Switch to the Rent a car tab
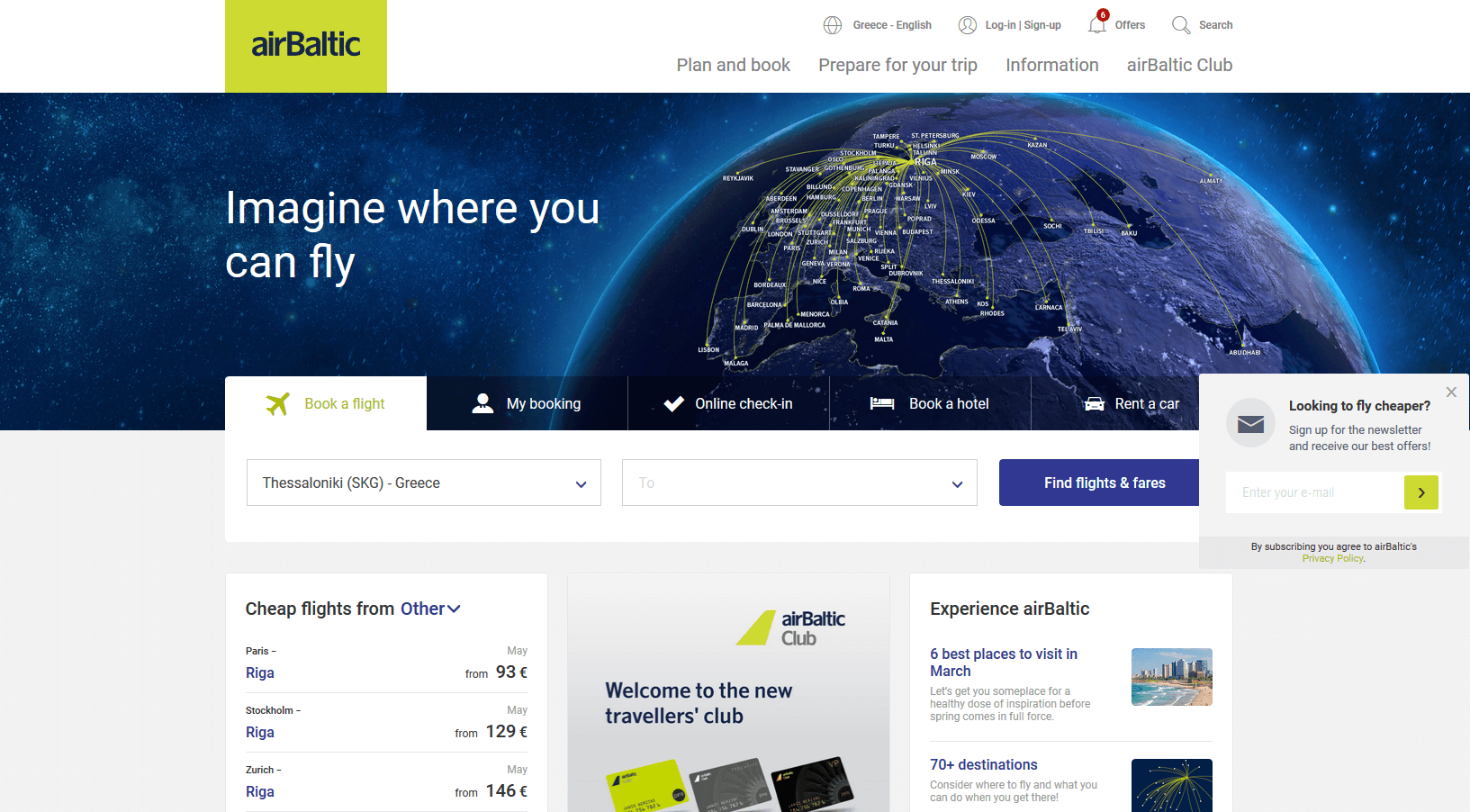This screenshot has height=812, width=1470. (x=1132, y=403)
